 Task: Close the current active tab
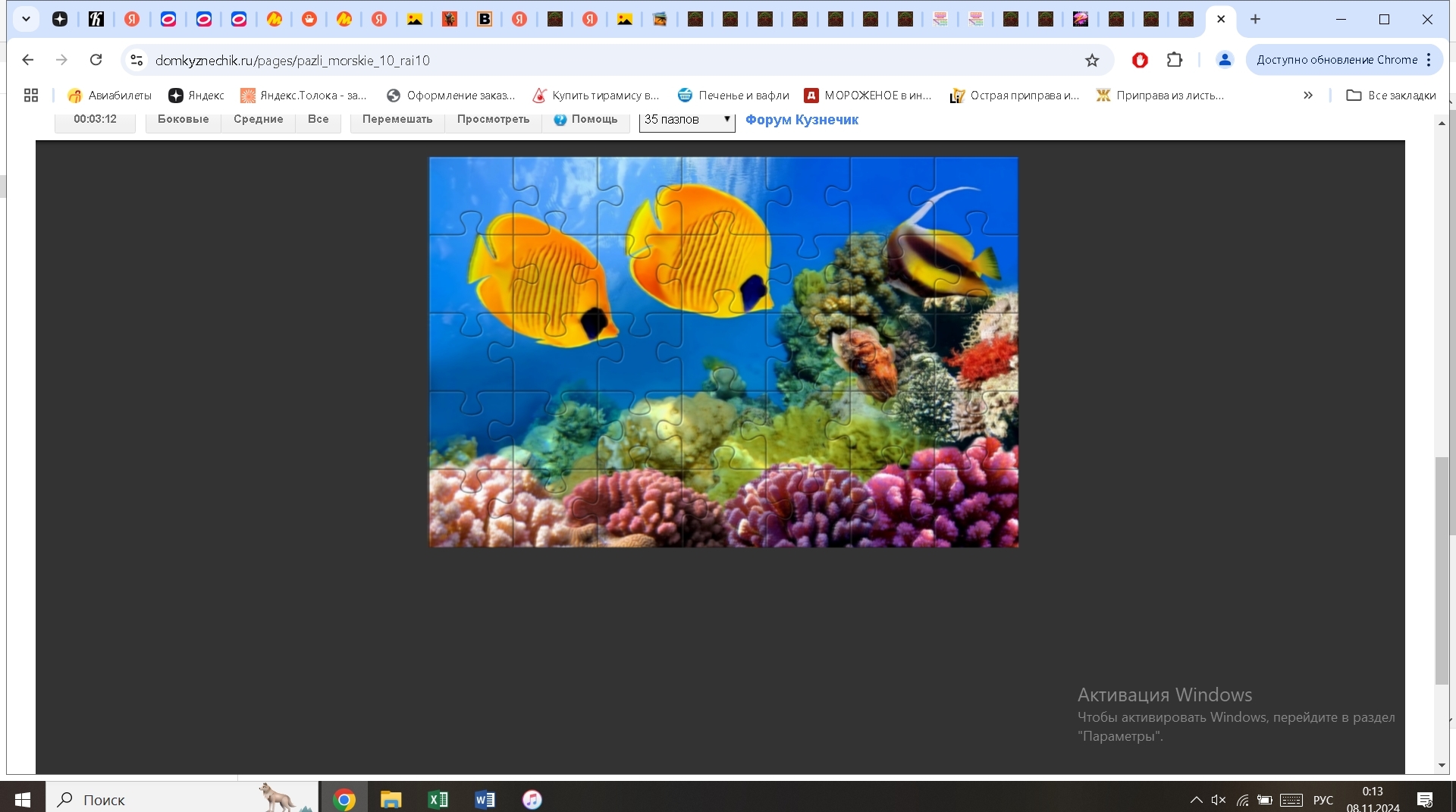pos(1221,19)
